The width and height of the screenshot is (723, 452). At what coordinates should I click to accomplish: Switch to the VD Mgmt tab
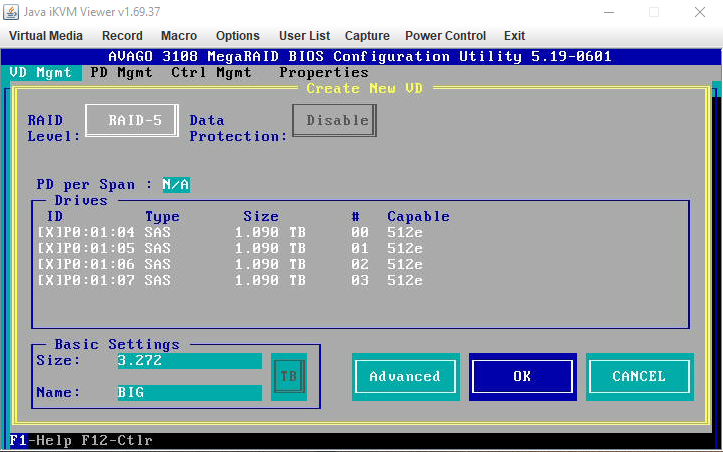click(41, 72)
